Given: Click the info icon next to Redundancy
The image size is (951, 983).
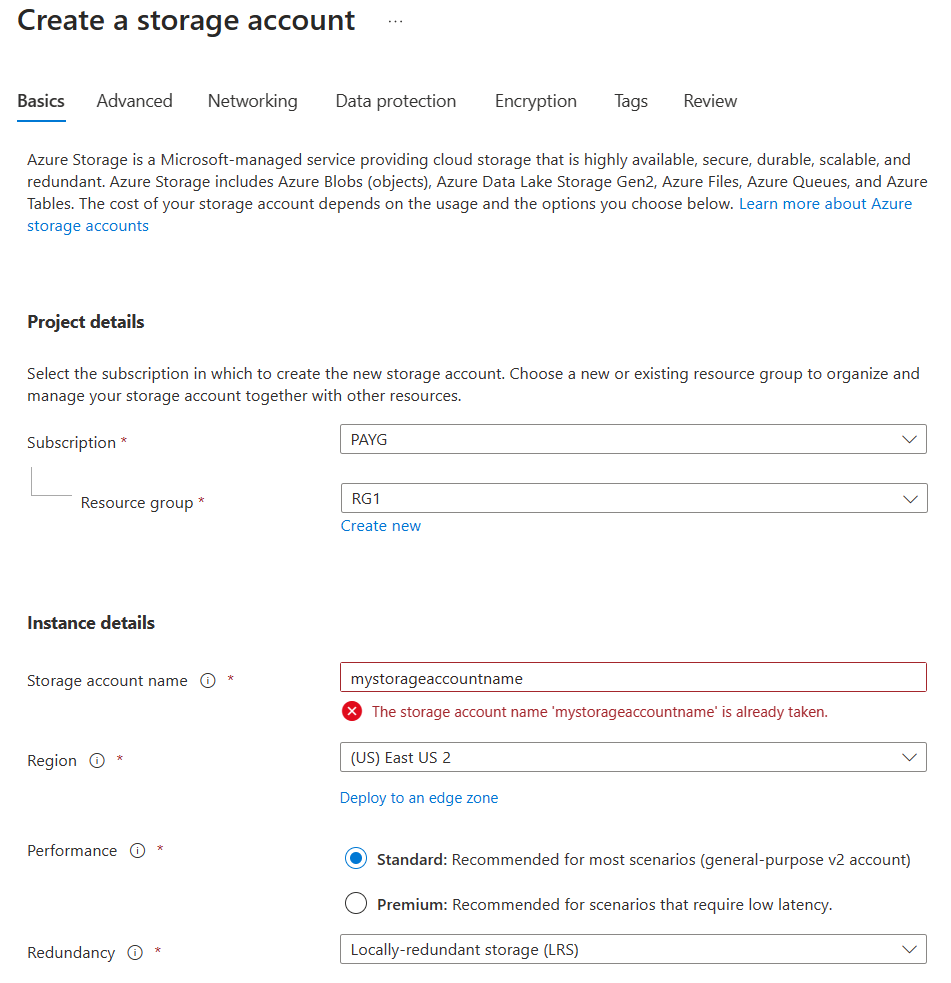Looking at the screenshot, I should tap(135, 952).
